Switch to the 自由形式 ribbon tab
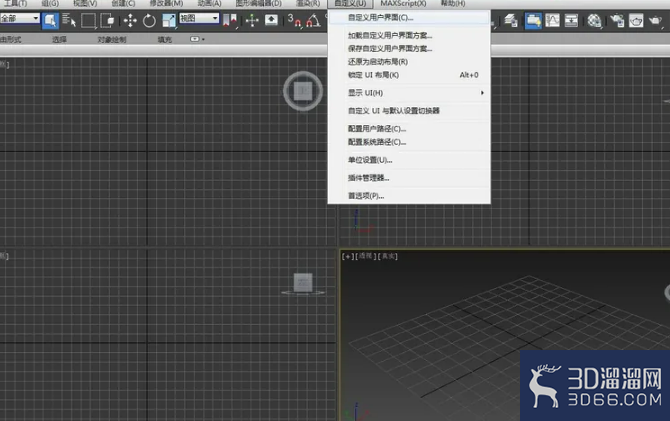The height and width of the screenshot is (421, 670). [11, 39]
